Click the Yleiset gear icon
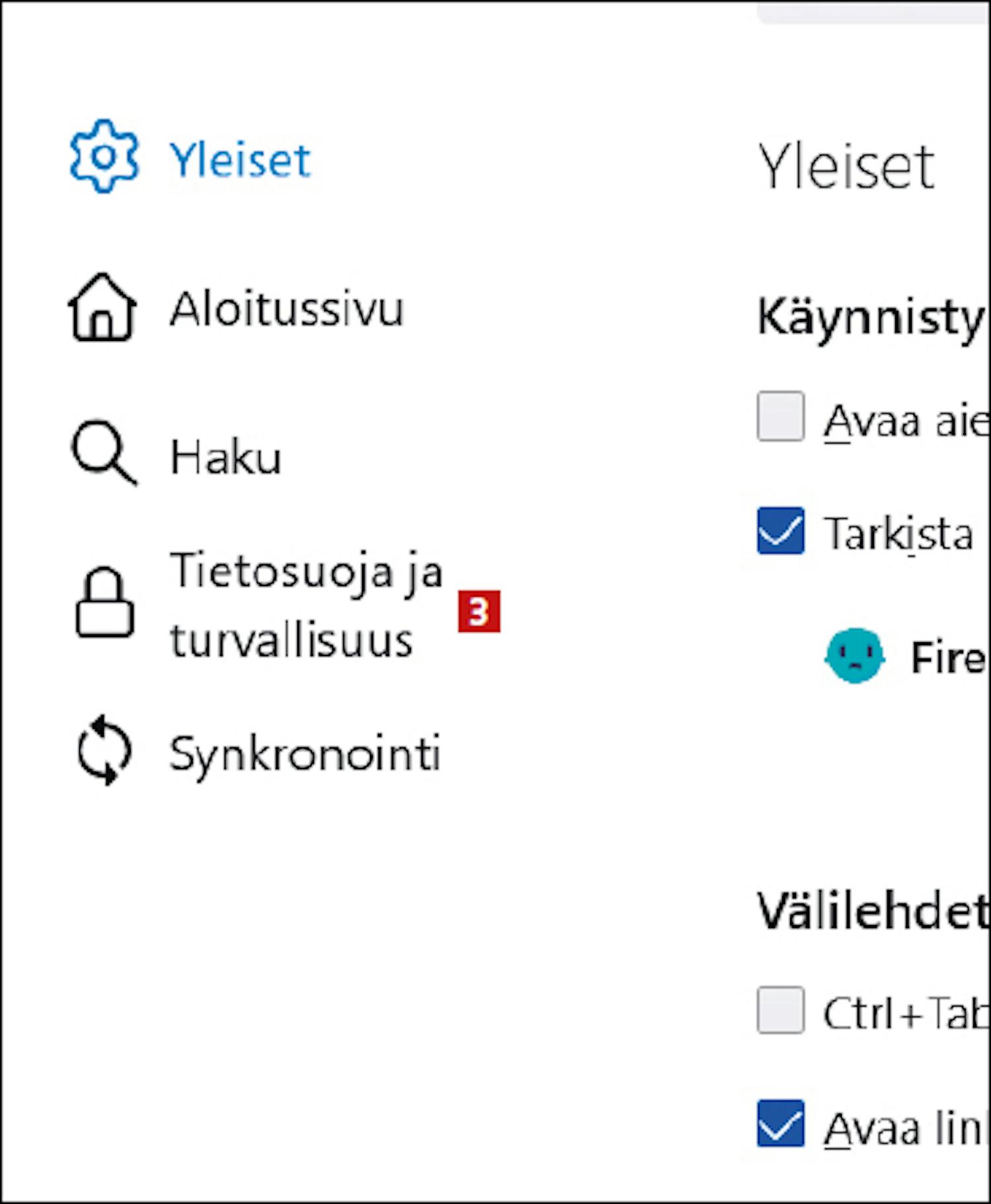This screenshot has height=1204, width=991. click(x=104, y=157)
